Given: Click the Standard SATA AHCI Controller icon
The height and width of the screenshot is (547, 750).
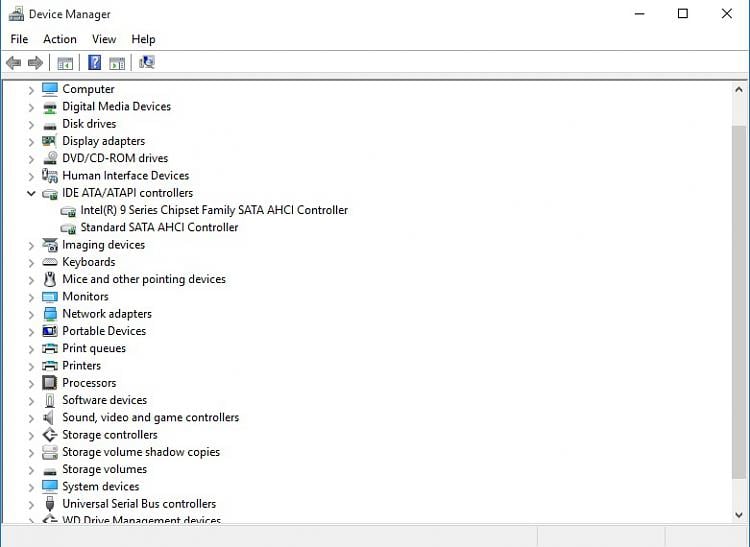Looking at the screenshot, I should coord(68,229).
